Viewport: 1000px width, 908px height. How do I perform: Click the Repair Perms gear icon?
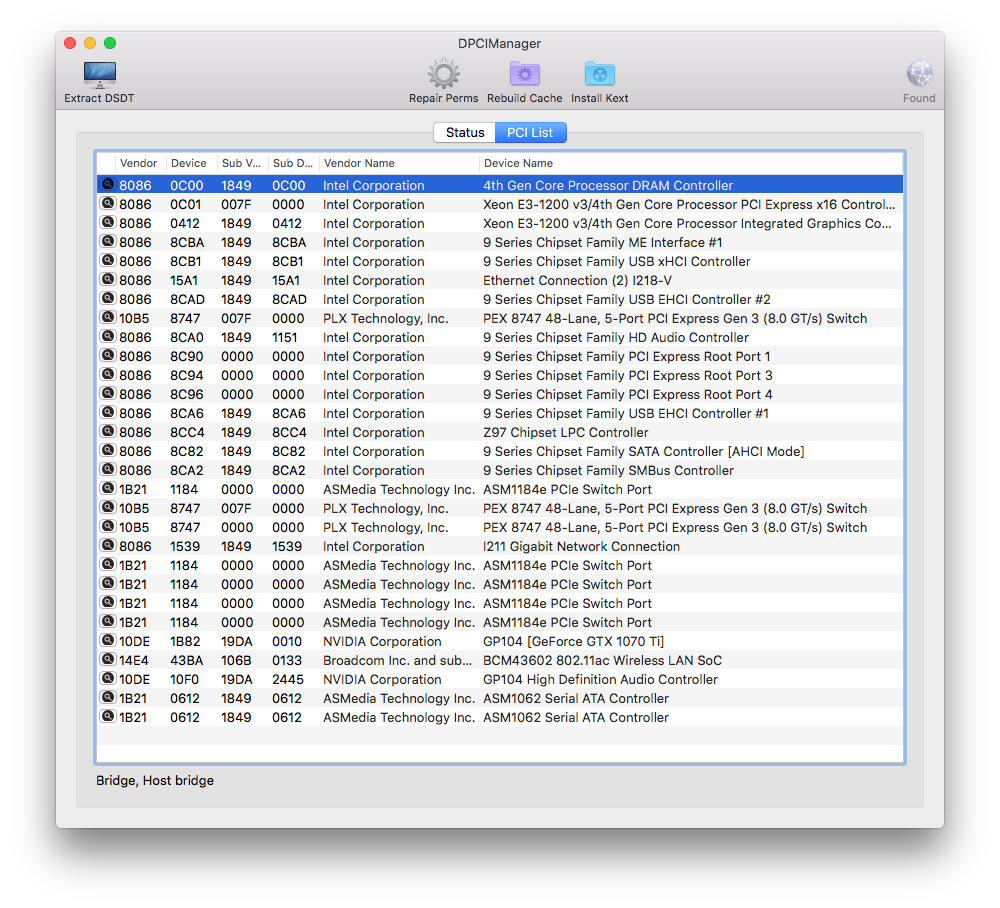[x=443, y=74]
